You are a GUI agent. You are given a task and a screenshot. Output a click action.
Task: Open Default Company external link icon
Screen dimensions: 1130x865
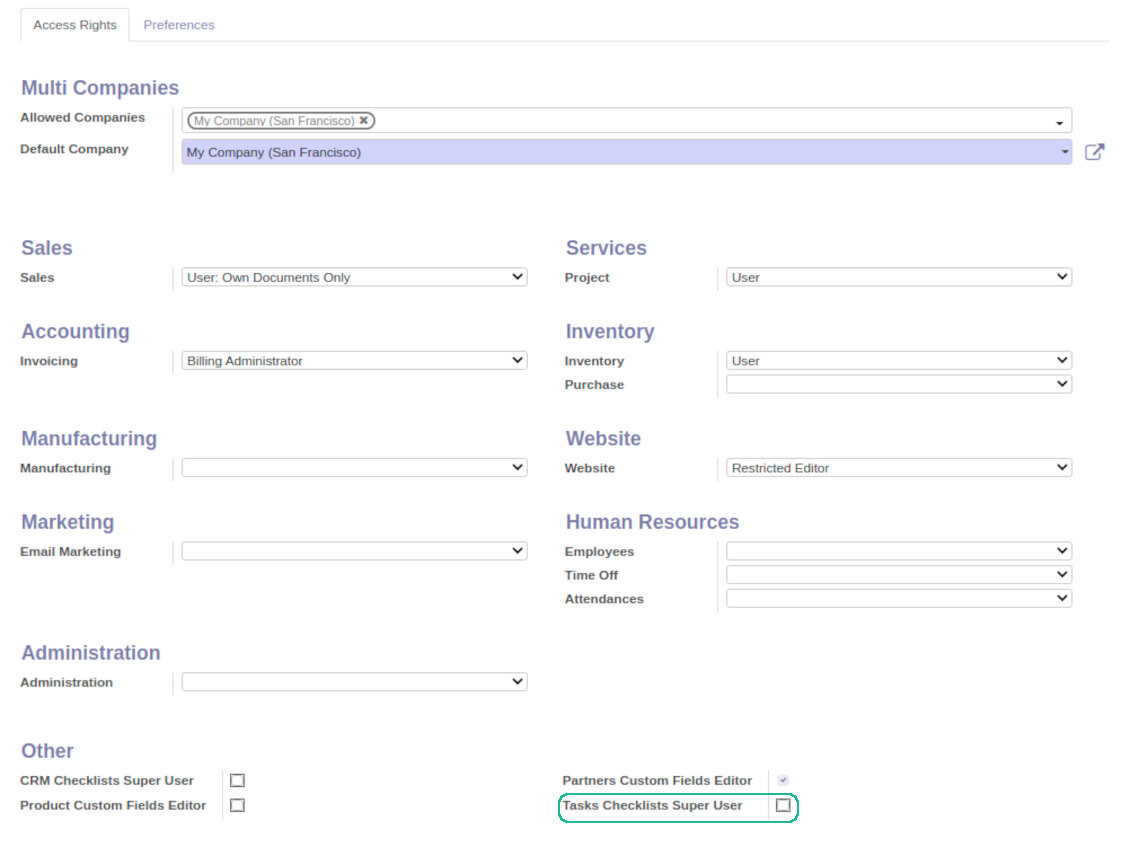tap(1094, 152)
